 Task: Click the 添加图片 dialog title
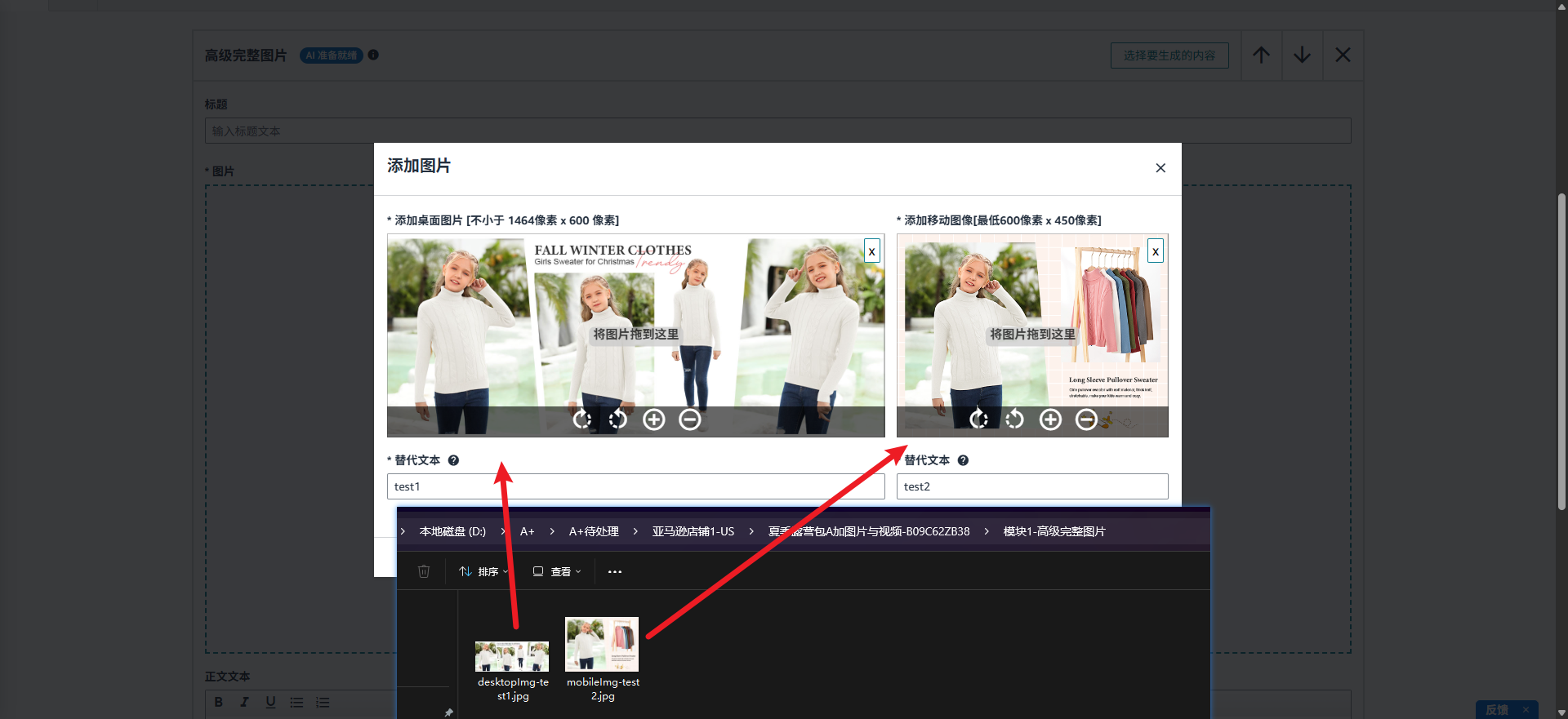419,166
